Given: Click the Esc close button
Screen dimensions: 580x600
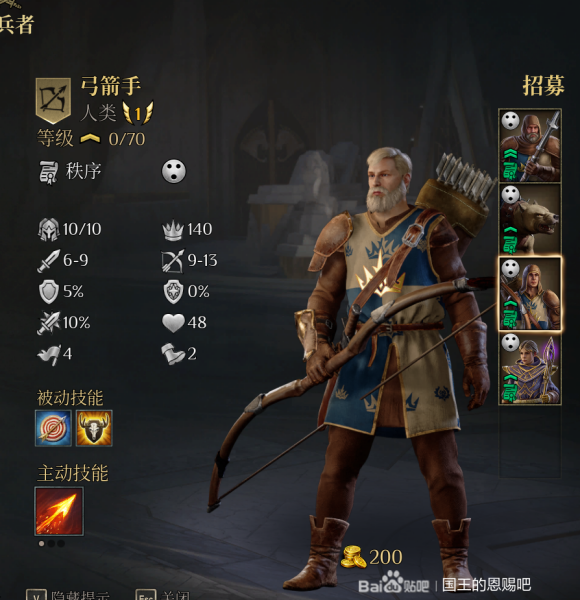Looking at the screenshot, I should (x=146, y=595).
